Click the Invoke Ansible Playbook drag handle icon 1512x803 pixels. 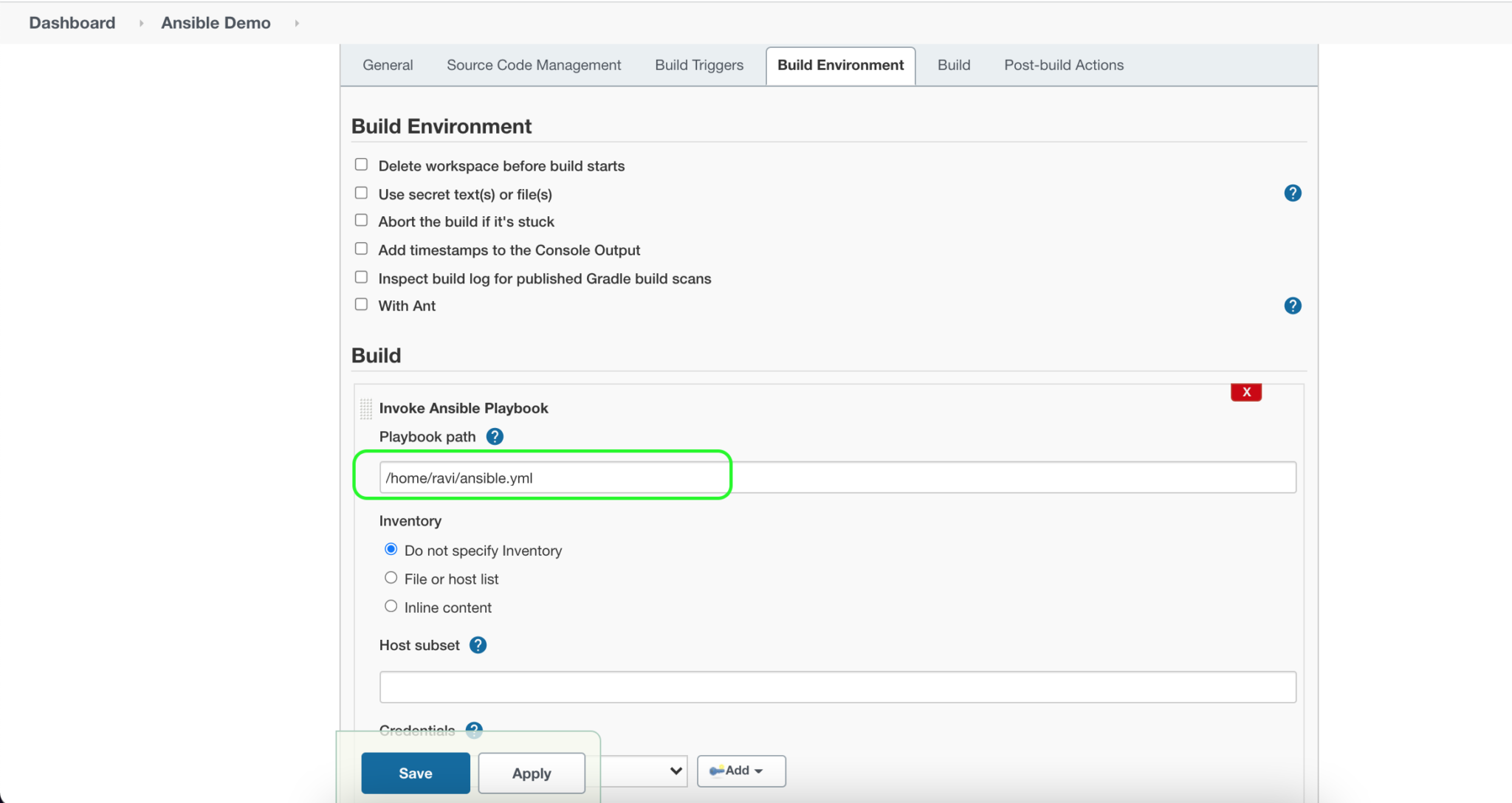[x=365, y=408]
